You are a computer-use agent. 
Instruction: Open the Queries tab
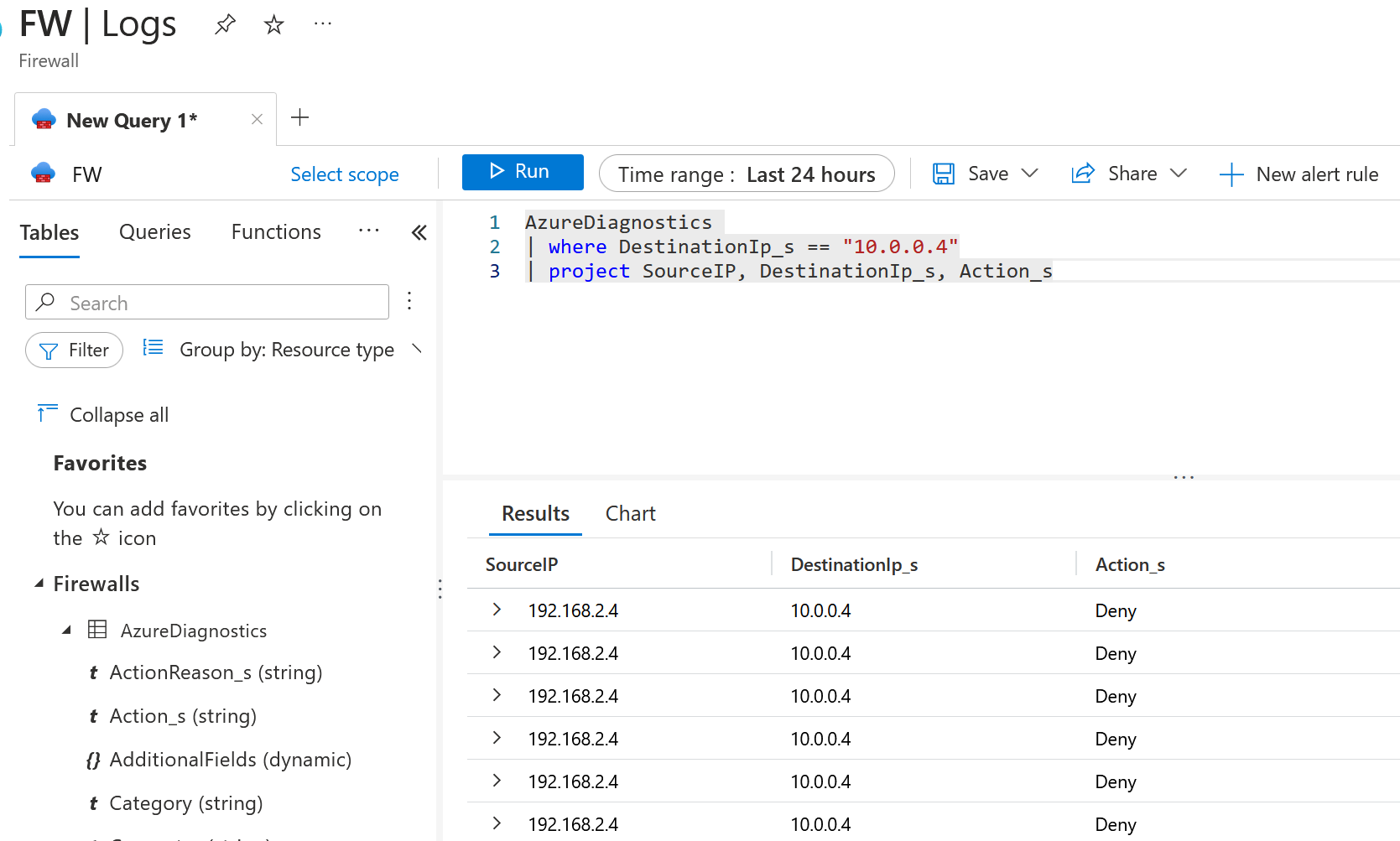155,232
